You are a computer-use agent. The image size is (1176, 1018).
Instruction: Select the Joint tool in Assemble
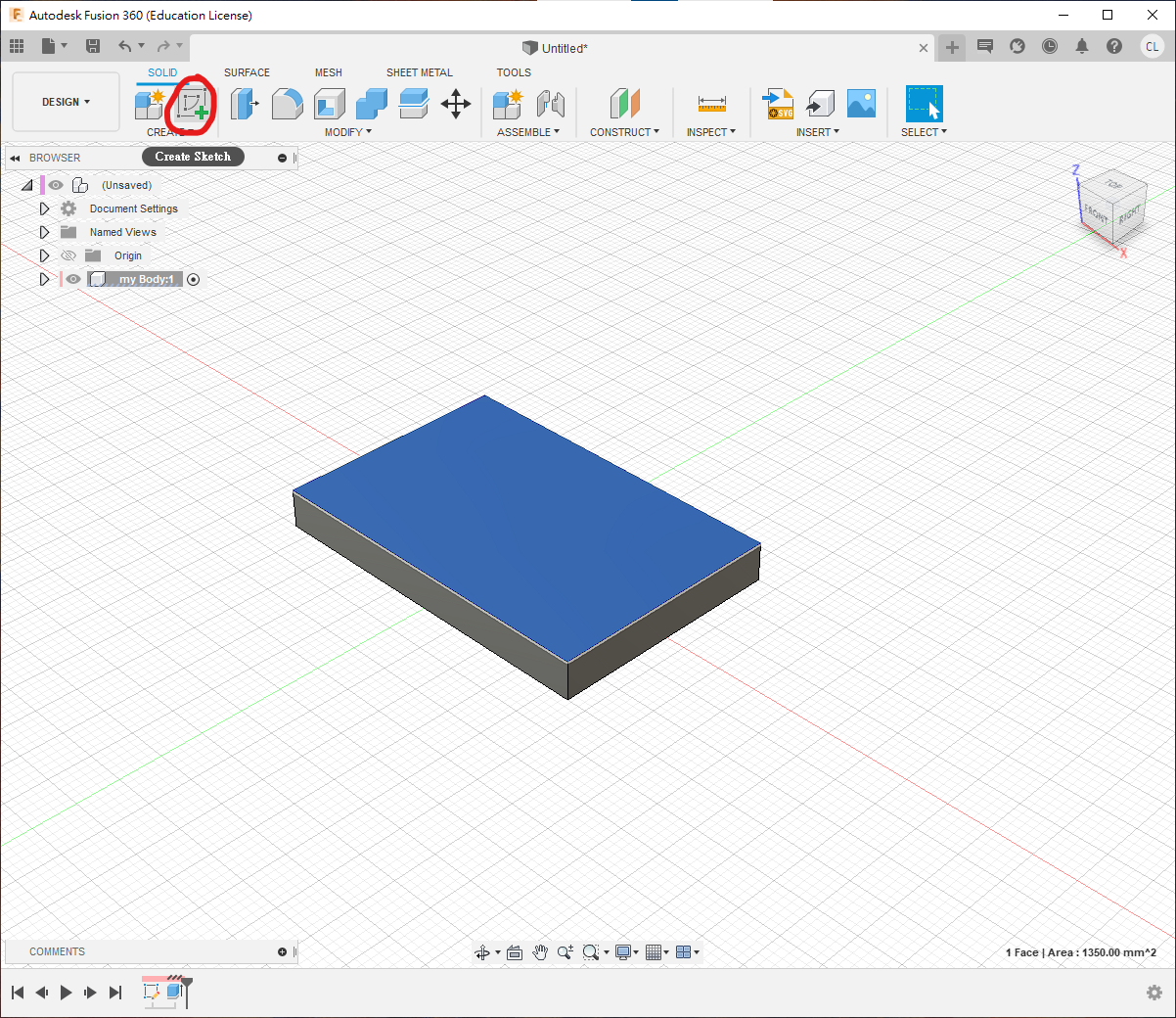pyautogui.click(x=551, y=104)
